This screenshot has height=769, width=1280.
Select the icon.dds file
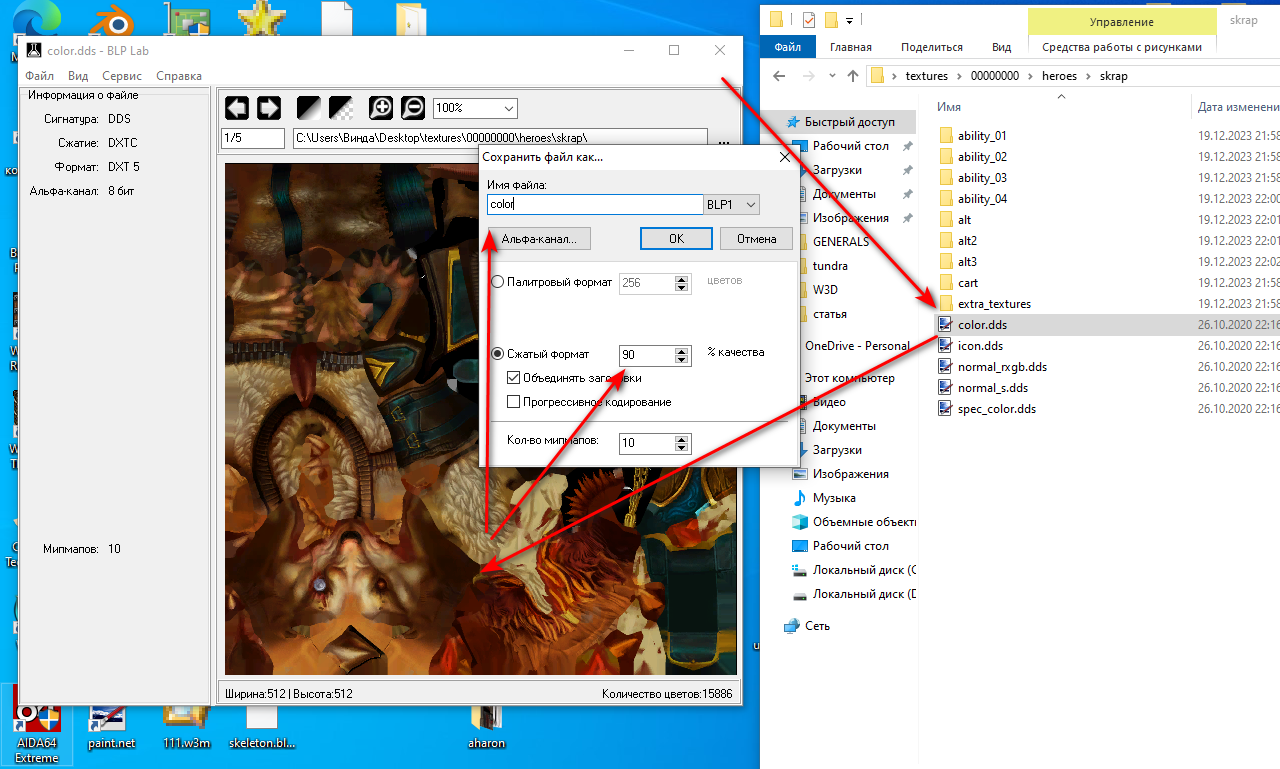point(980,345)
